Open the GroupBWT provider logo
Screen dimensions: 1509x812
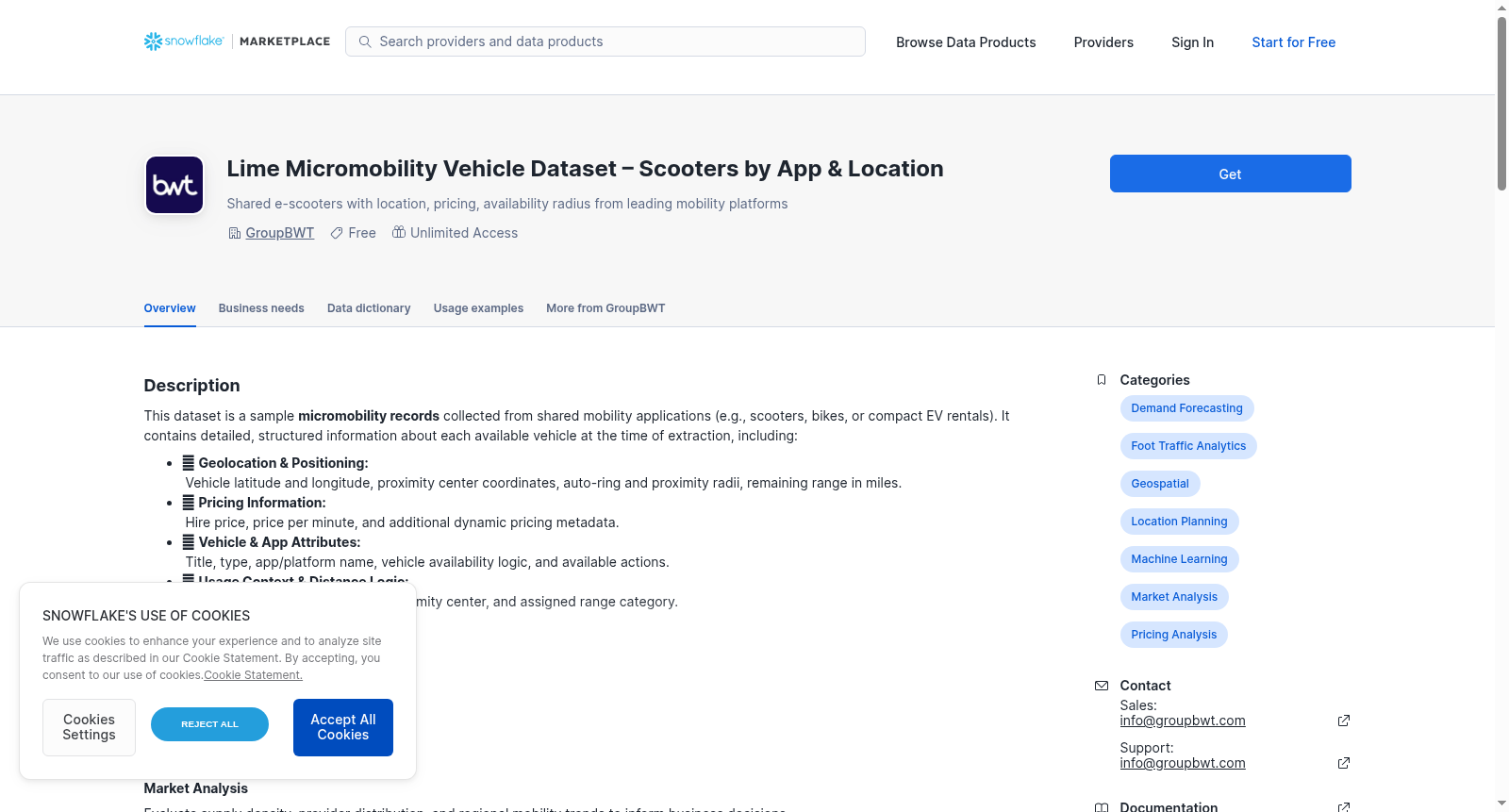pos(174,185)
